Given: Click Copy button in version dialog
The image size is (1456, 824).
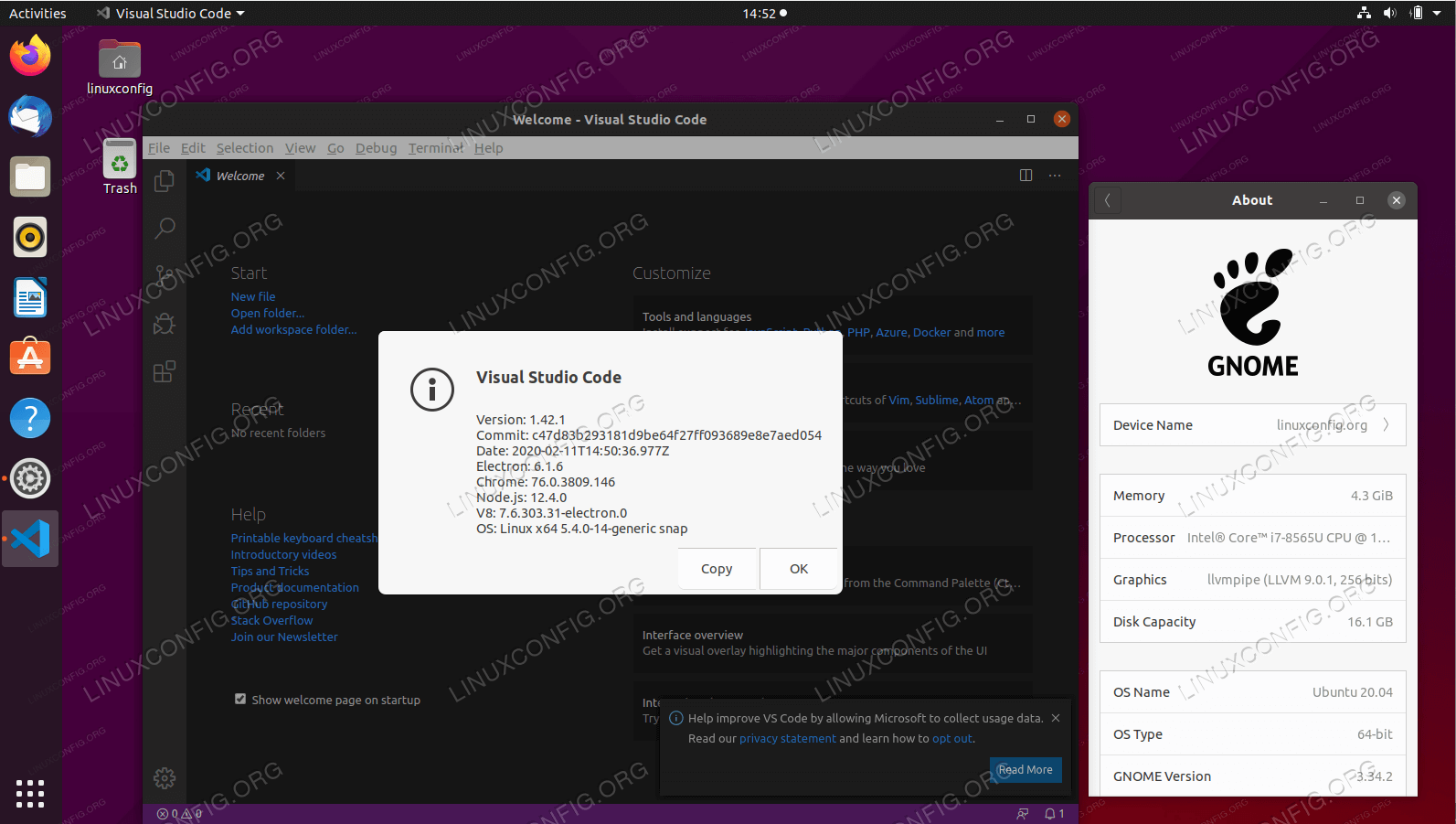Looking at the screenshot, I should click(x=717, y=569).
